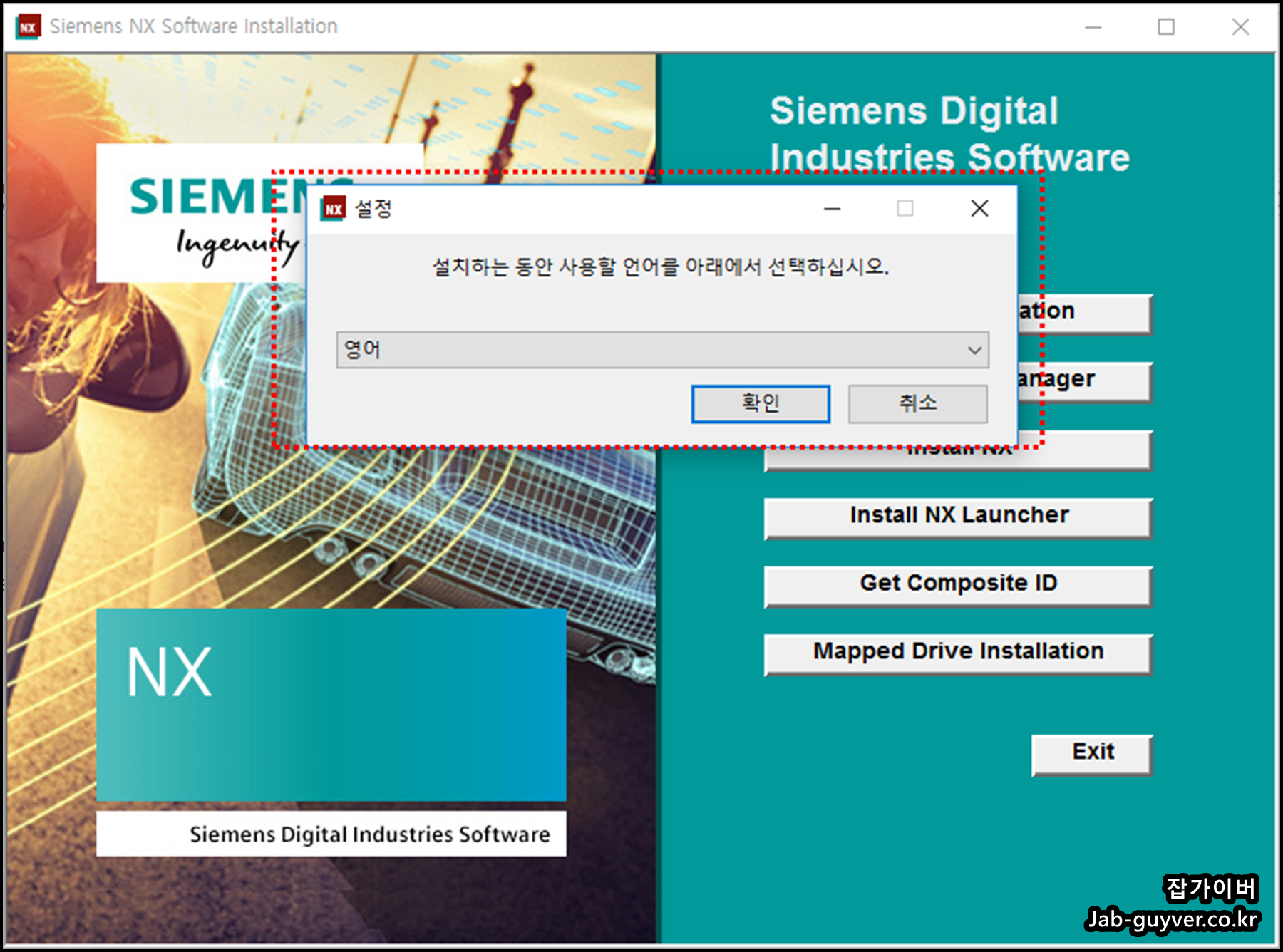Click the NX icon in the Siemens NX Software Installation title bar

(x=28, y=27)
